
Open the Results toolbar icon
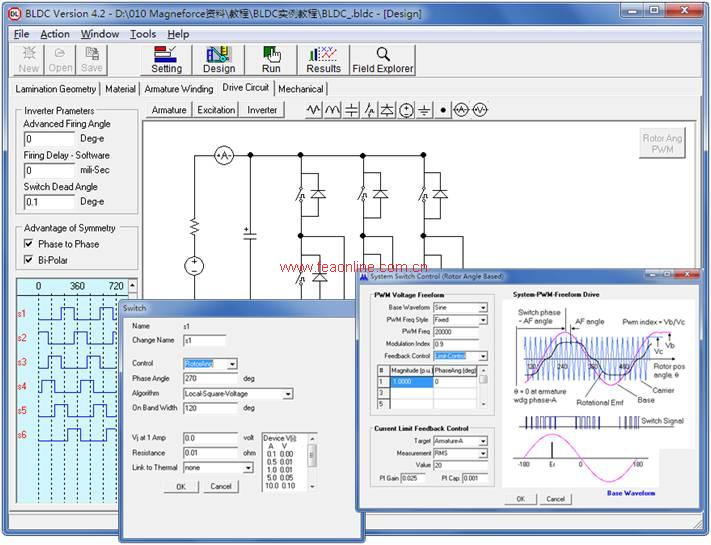pos(323,60)
